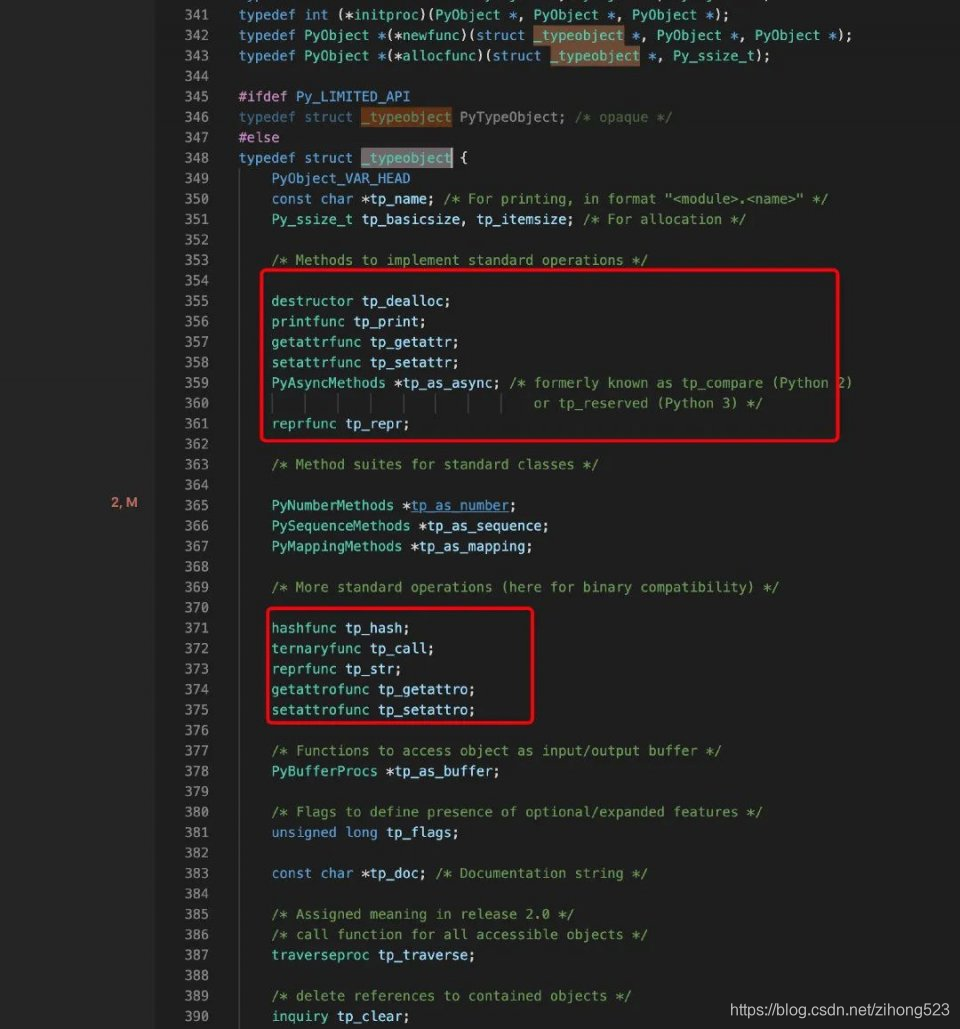Screen dimensions: 960x1029
Task: Click the tp_as_mapping identifier
Action: 472,546
